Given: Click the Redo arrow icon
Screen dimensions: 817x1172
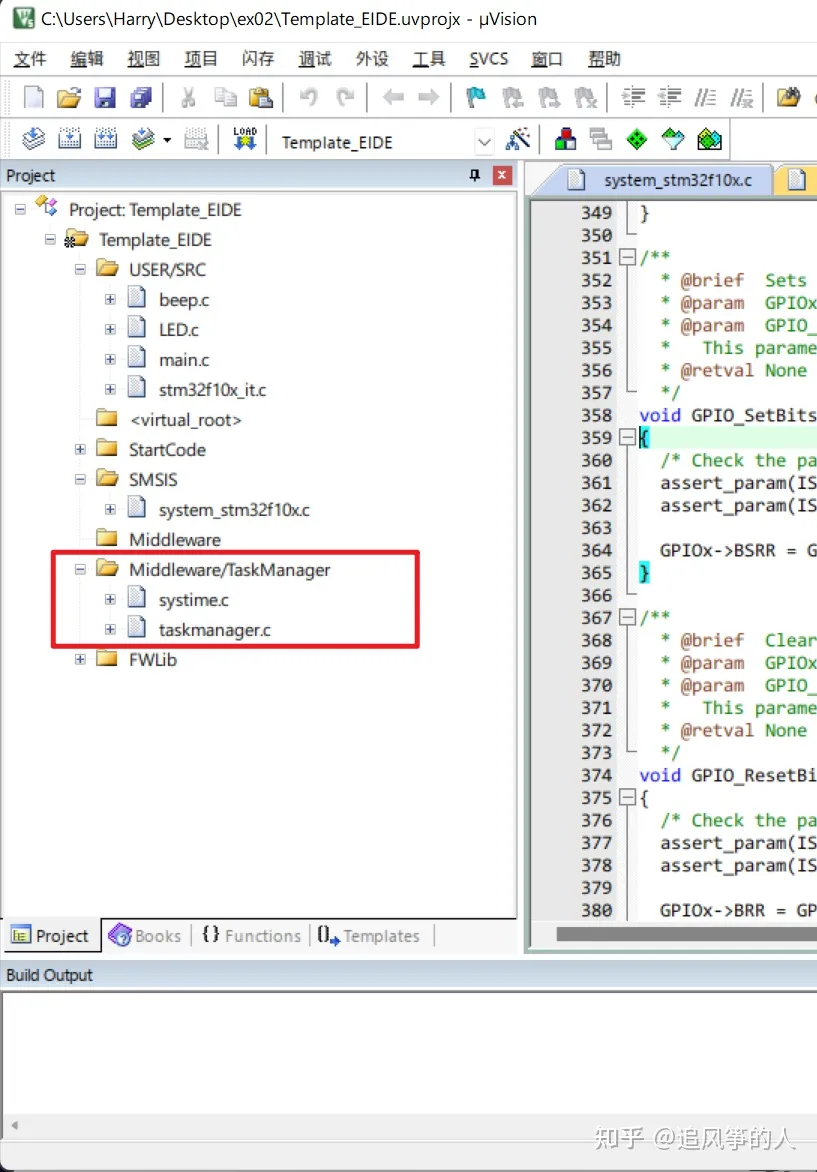Looking at the screenshot, I should [345, 97].
